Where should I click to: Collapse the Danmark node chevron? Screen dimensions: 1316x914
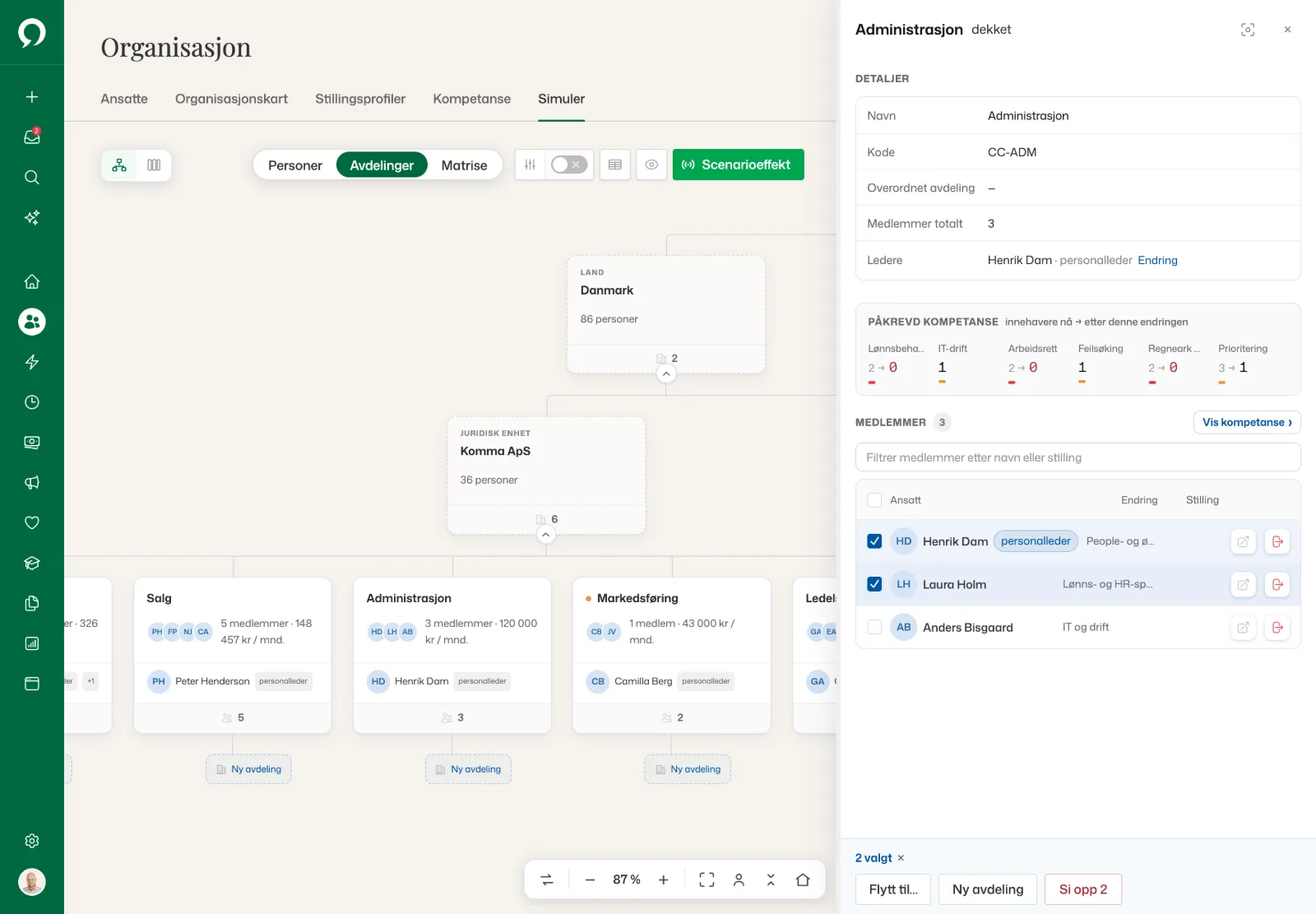[666, 373]
